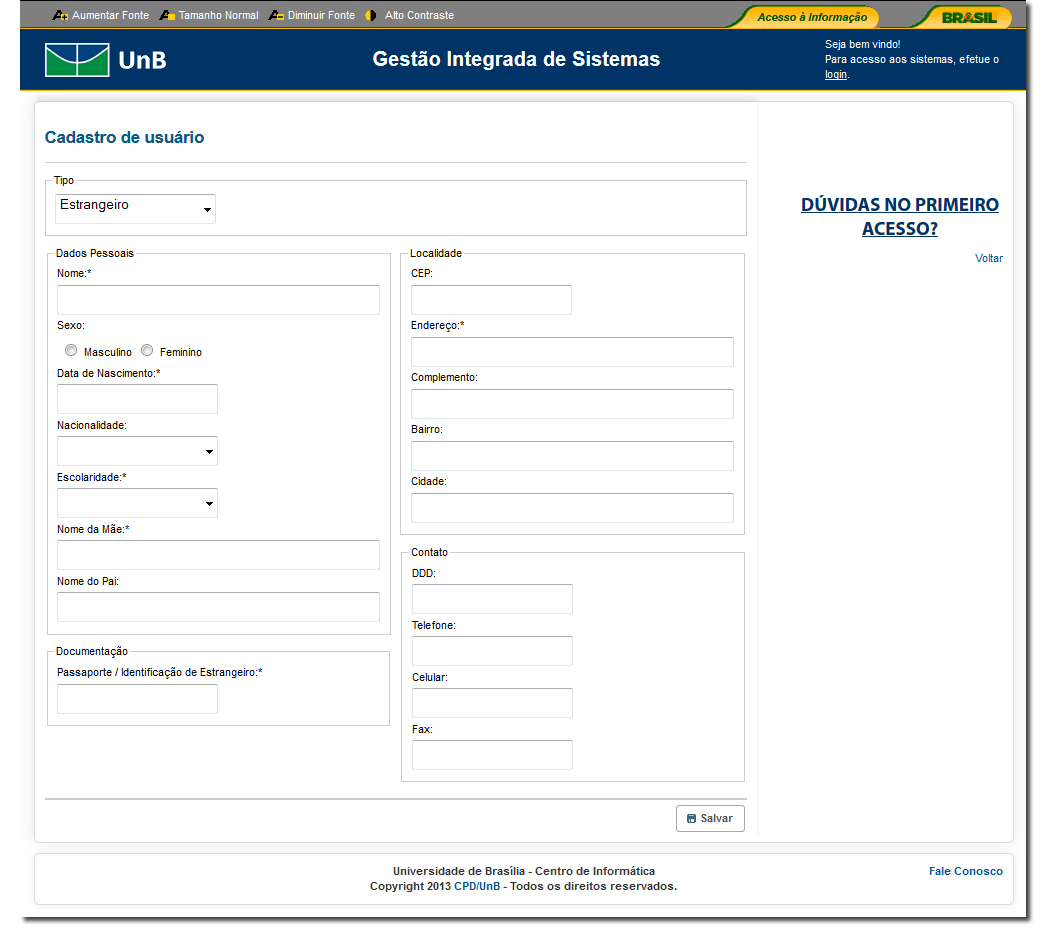1054x935 pixels.
Task: Open the Dúvidas no primeiro acesso link
Action: [x=899, y=216]
